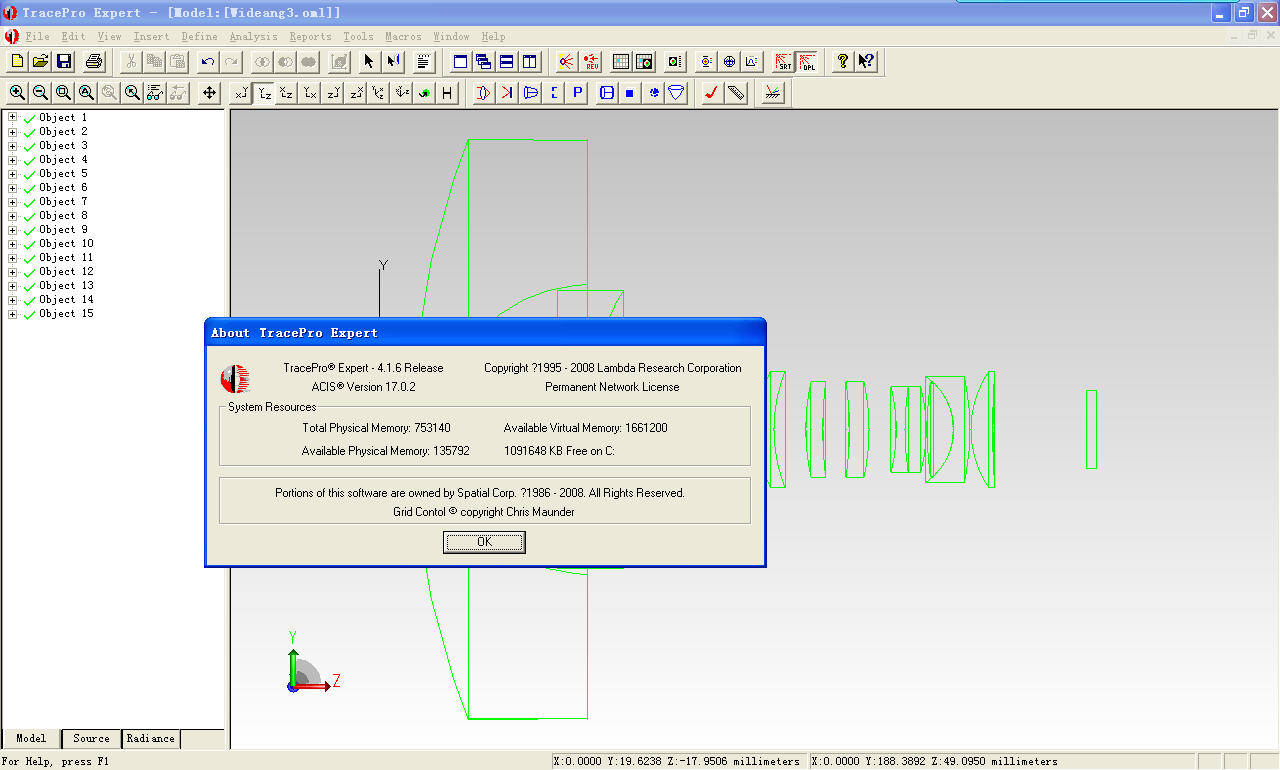This screenshot has width=1280, height=770.
Task: Toggle the pressed YZ view button
Action: (264, 92)
